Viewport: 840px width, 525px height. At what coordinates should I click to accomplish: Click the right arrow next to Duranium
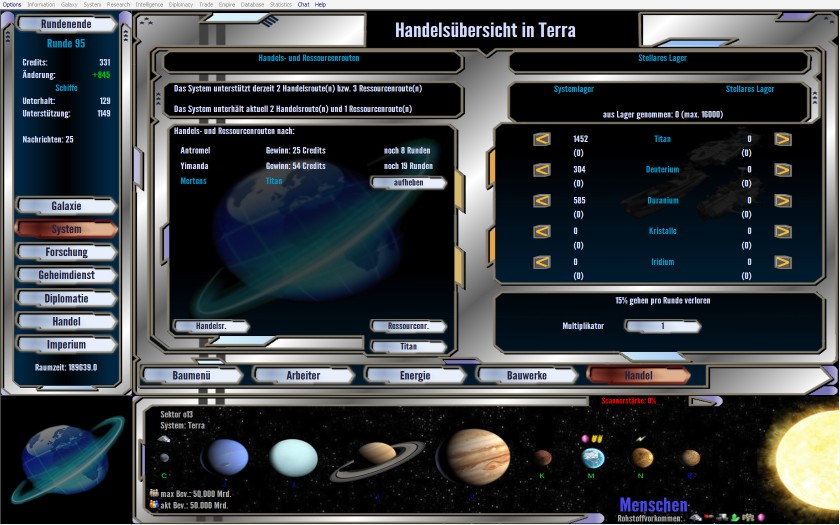782,201
